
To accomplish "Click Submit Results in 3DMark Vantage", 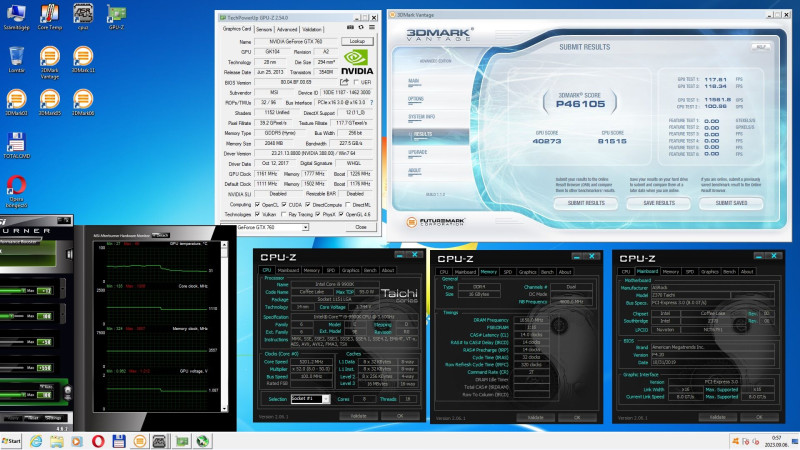I will pyautogui.click(x=586, y=203).
